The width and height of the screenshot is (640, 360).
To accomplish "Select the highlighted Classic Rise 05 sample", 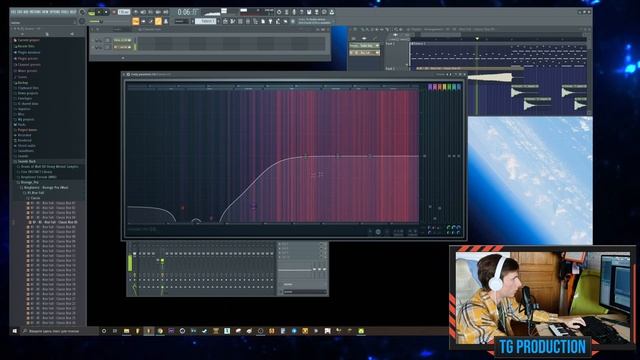I will 54,222.
